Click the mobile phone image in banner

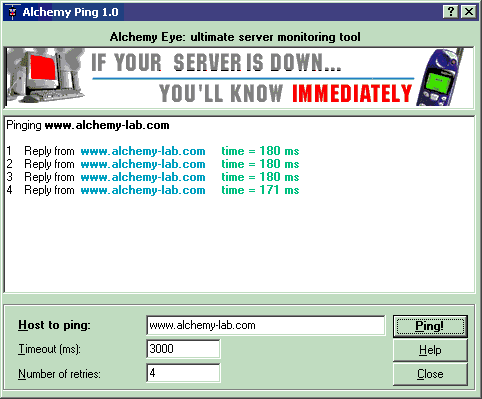pos(439,78)
